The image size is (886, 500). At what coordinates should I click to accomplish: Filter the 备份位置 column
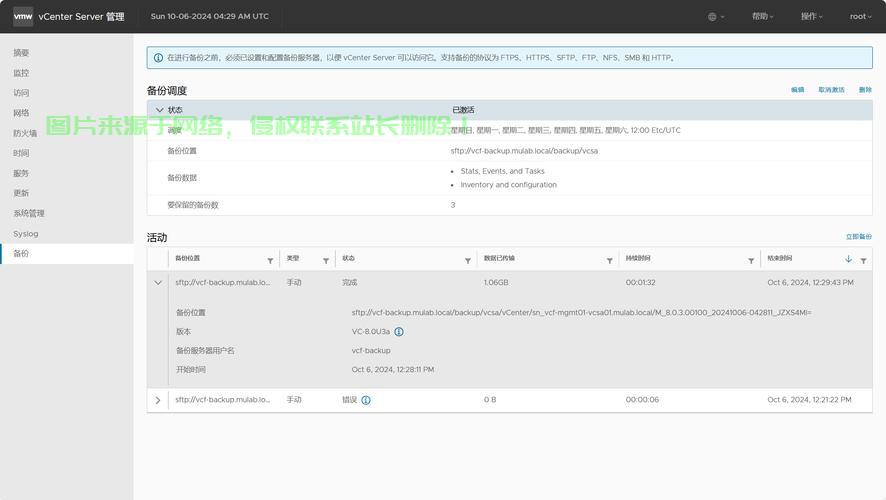point(270,260)
